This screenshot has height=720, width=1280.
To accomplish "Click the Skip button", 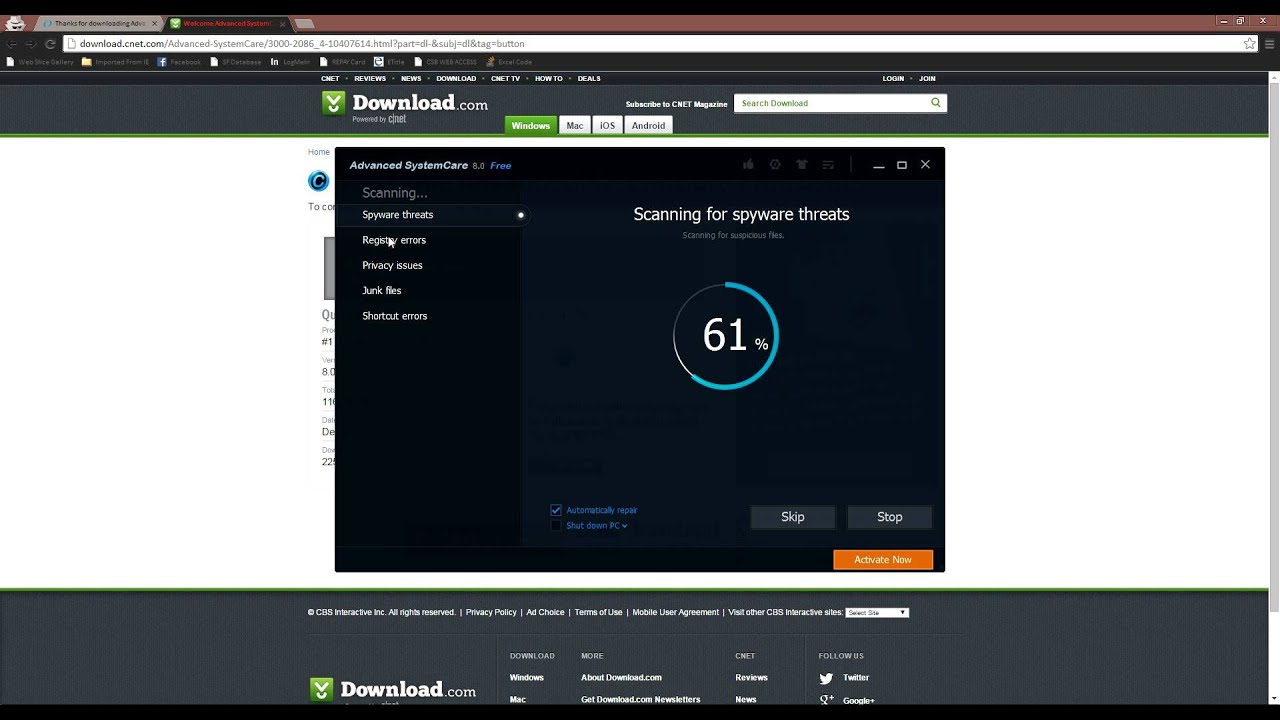I will (793, 517).
